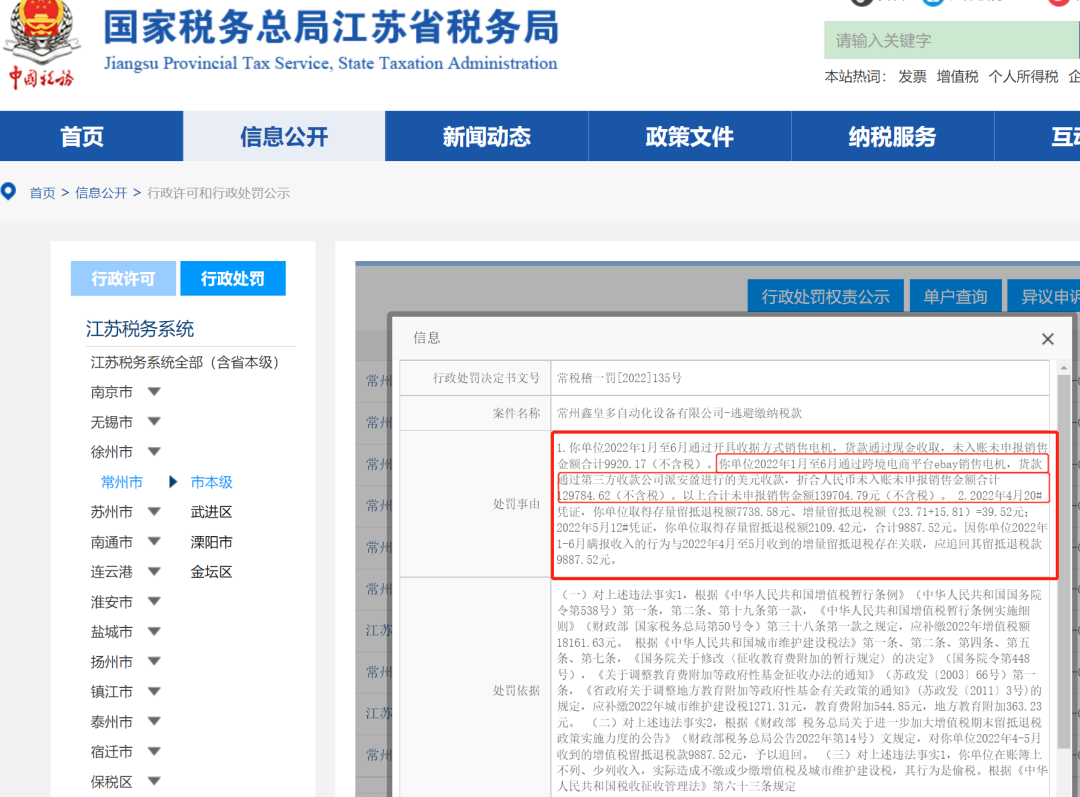1080x797 pixels.
Task: Click the 国家税务总局江苏省税务局 site title
Action: pos(331,27)
